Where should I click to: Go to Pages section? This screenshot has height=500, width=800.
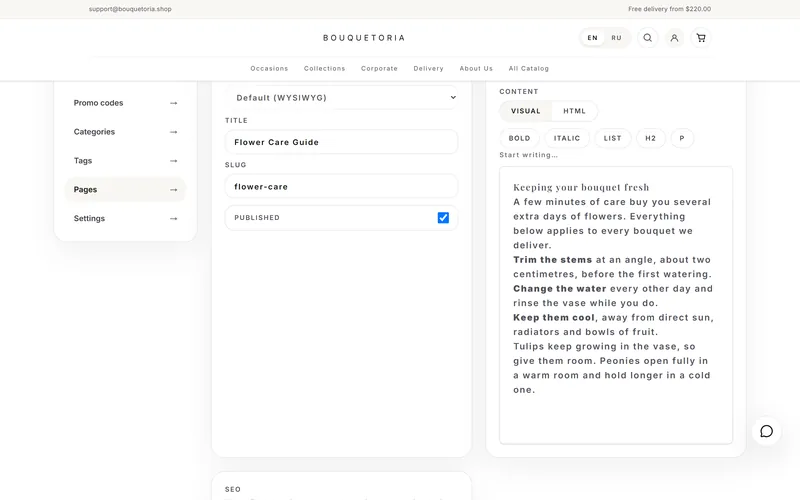[x=126, y=190]
